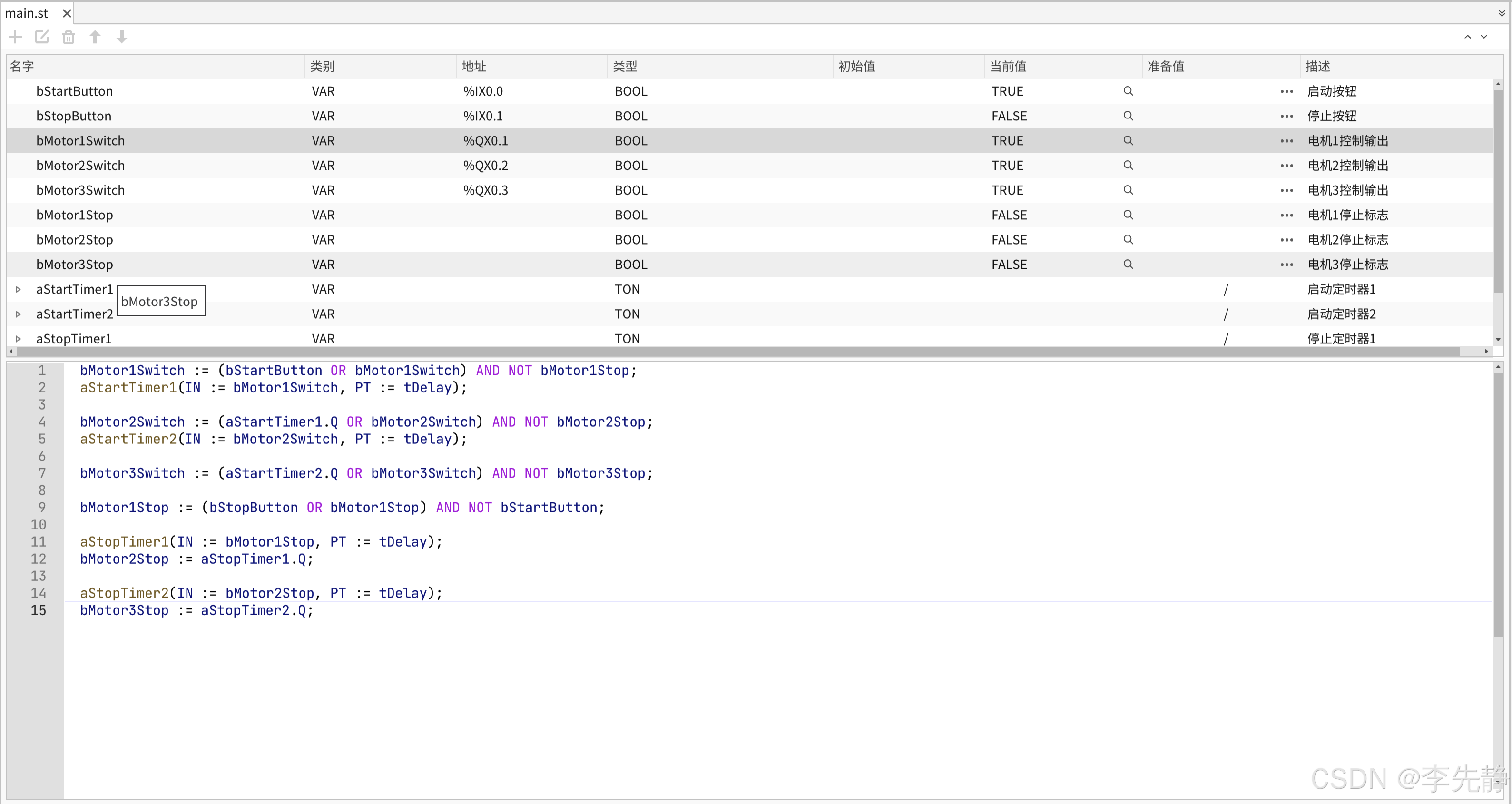Close the main.st tab
This screenshot has width=1512, height=804.
pos(67,13)
